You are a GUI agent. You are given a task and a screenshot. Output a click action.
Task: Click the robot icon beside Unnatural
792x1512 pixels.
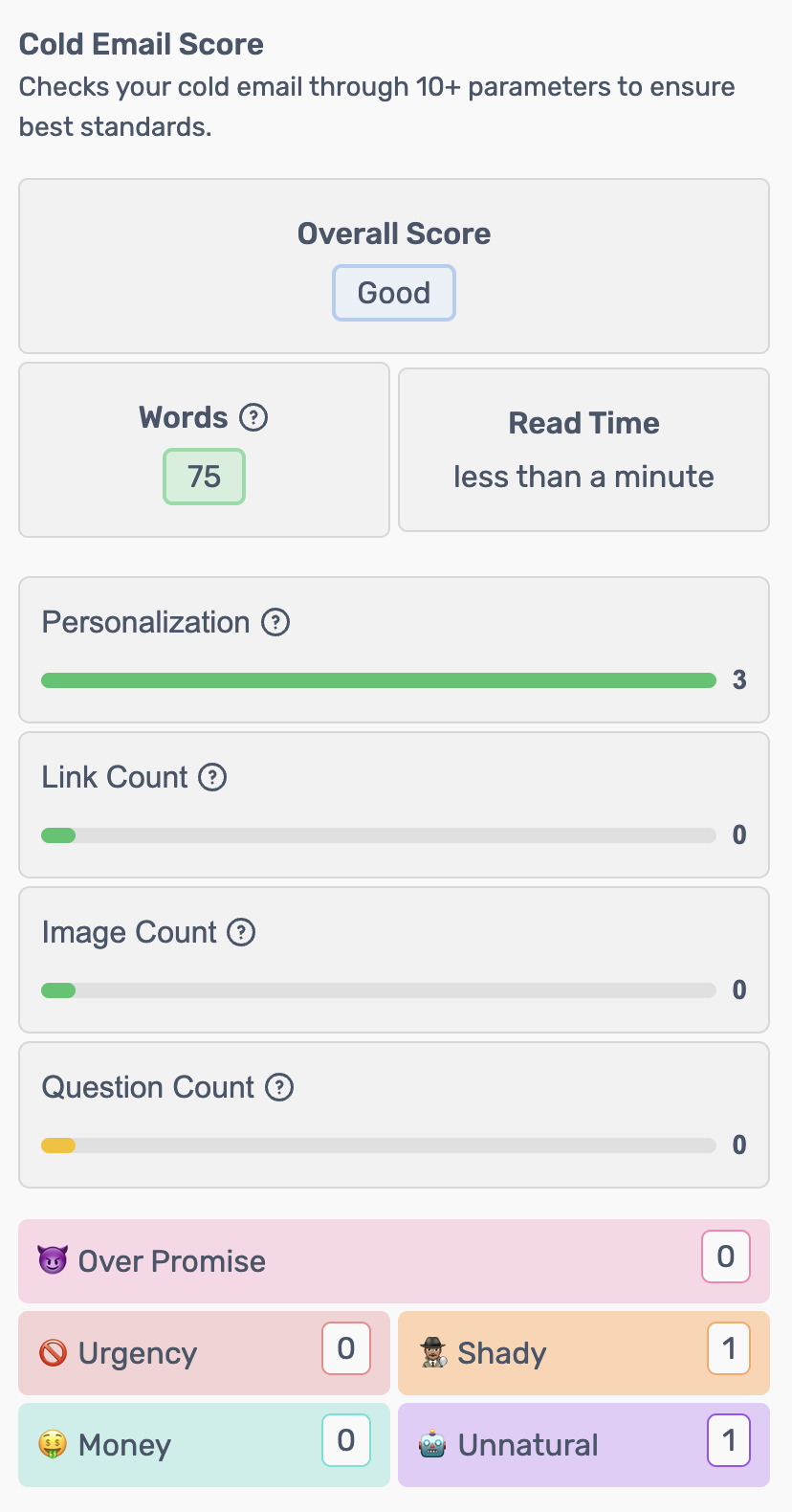click(x=432, y=1445)
